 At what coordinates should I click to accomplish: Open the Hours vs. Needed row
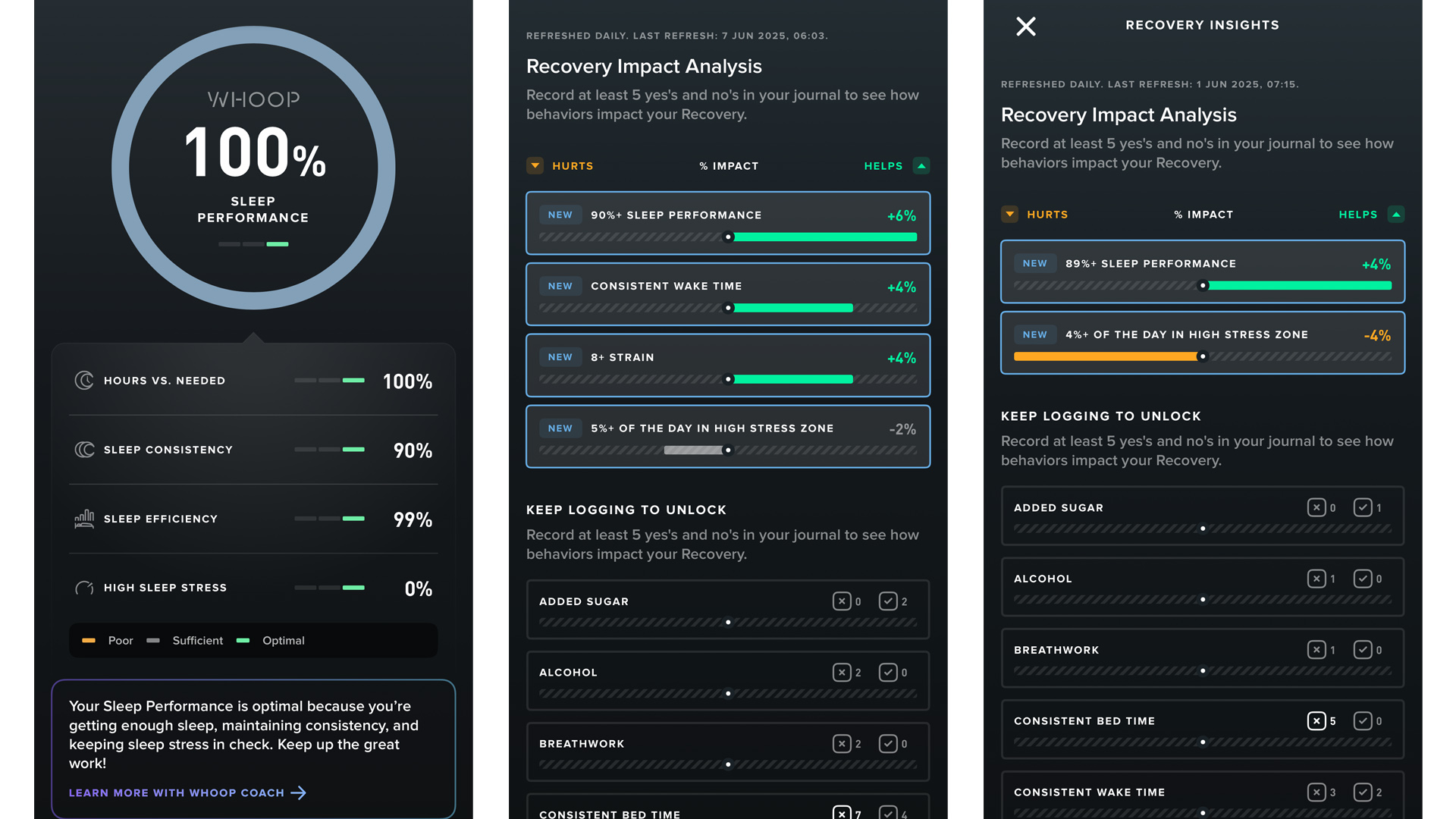tap(253, 381)
